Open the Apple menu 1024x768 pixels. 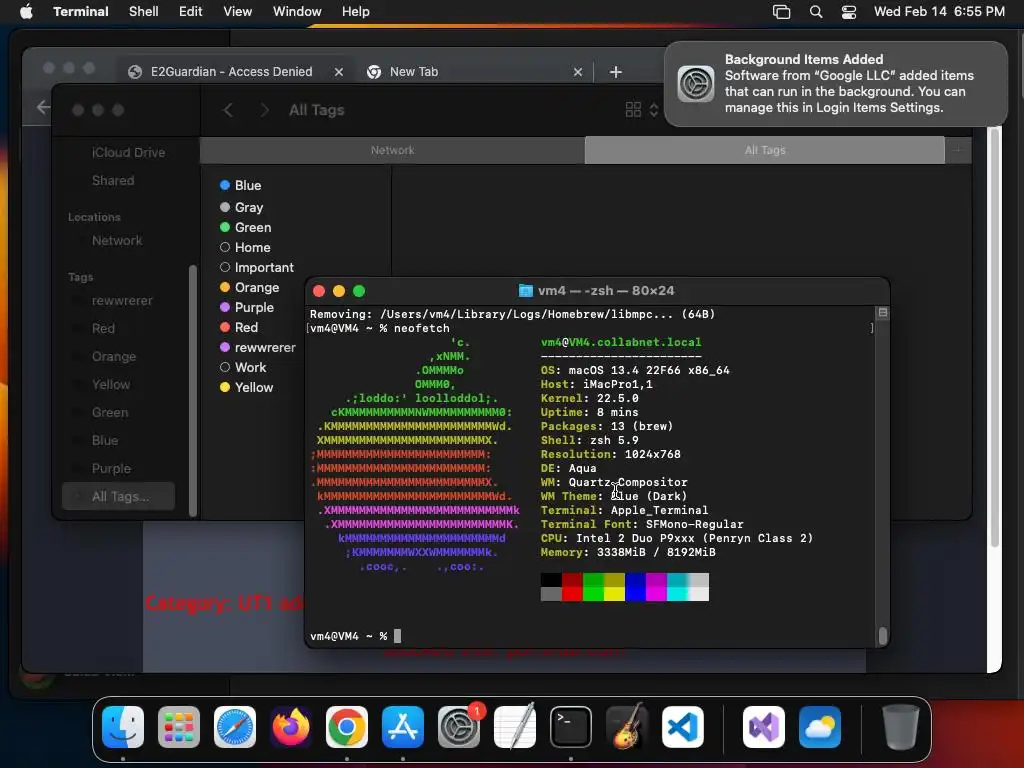pyautogui.click(x=26, y=11)
